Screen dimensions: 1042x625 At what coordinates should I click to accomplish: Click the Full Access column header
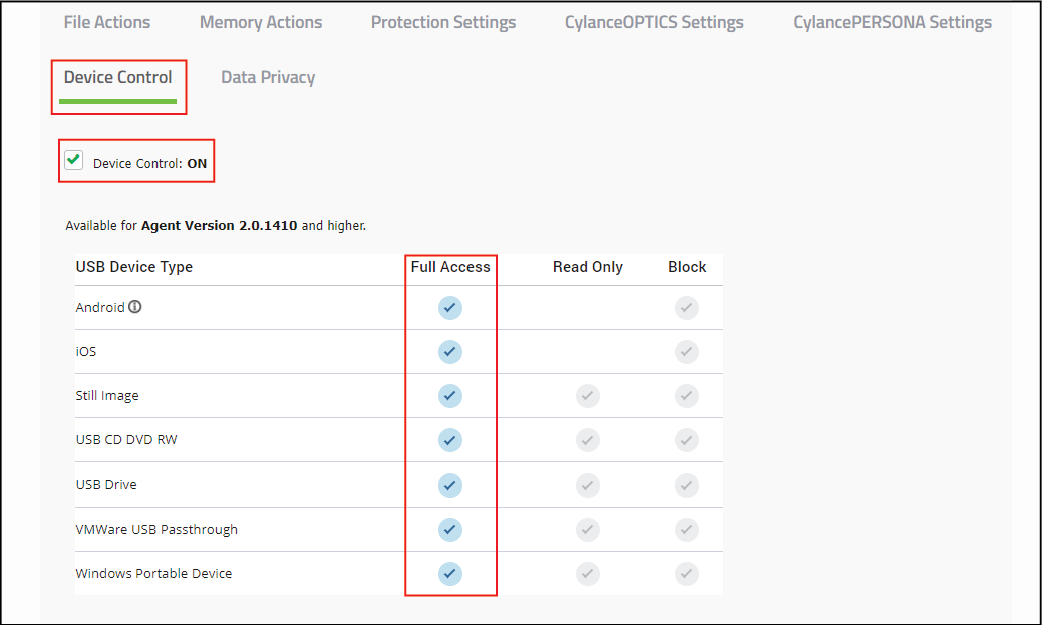[451, 267]
